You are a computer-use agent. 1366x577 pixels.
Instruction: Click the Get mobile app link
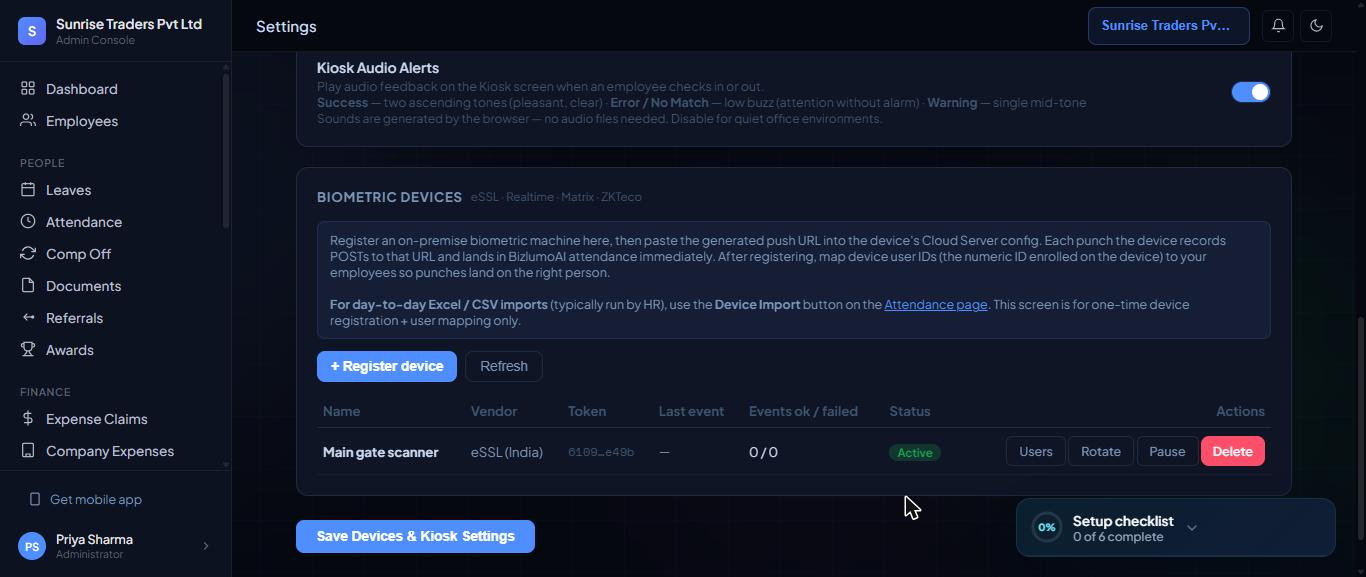[x=96, y=499]
